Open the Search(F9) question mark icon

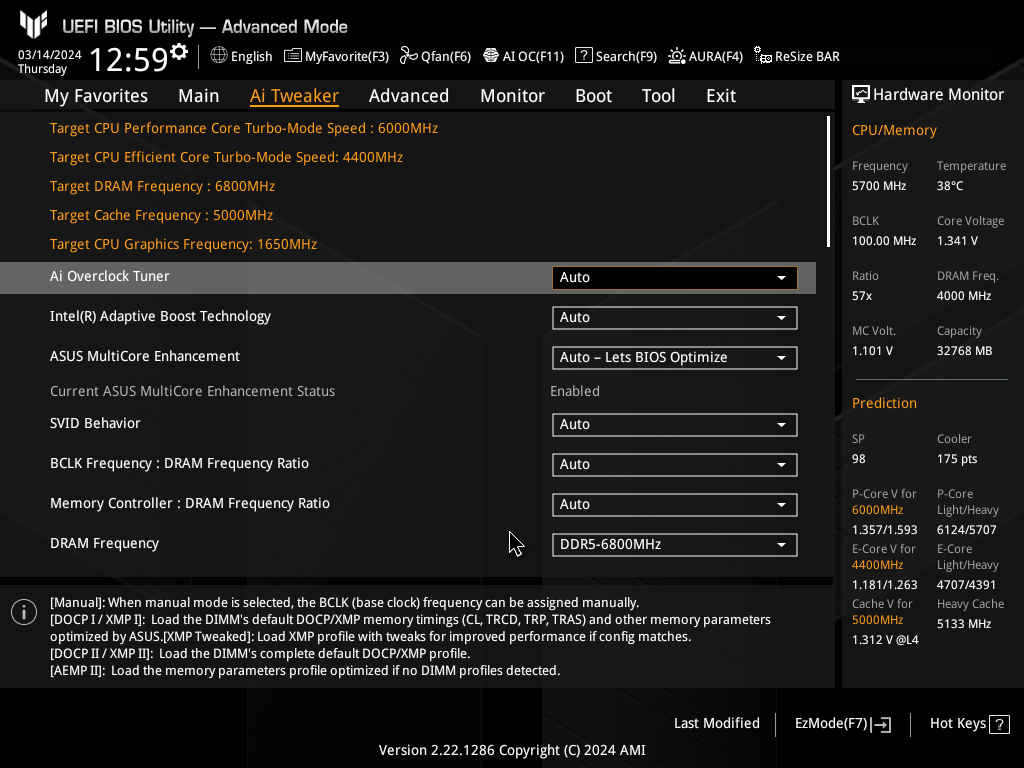click(x=583, y=56)
